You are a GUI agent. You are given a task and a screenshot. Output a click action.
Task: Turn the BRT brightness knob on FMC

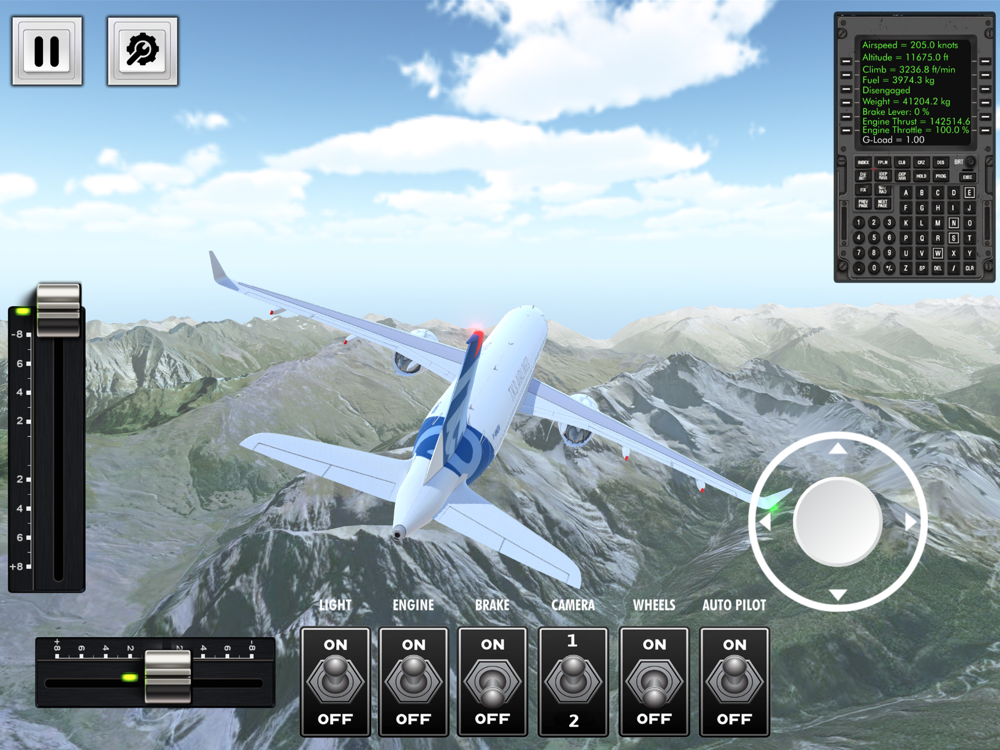[x=970, y=161]
